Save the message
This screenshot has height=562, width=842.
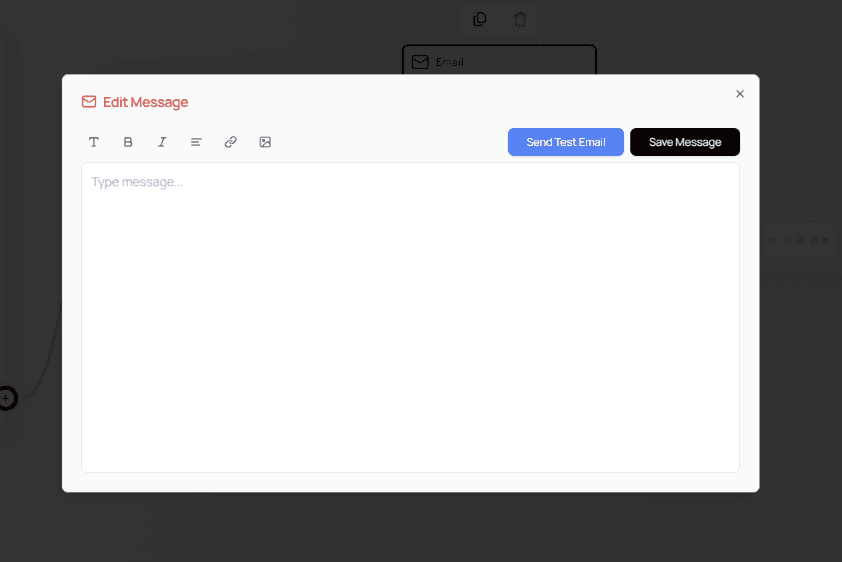685,142
